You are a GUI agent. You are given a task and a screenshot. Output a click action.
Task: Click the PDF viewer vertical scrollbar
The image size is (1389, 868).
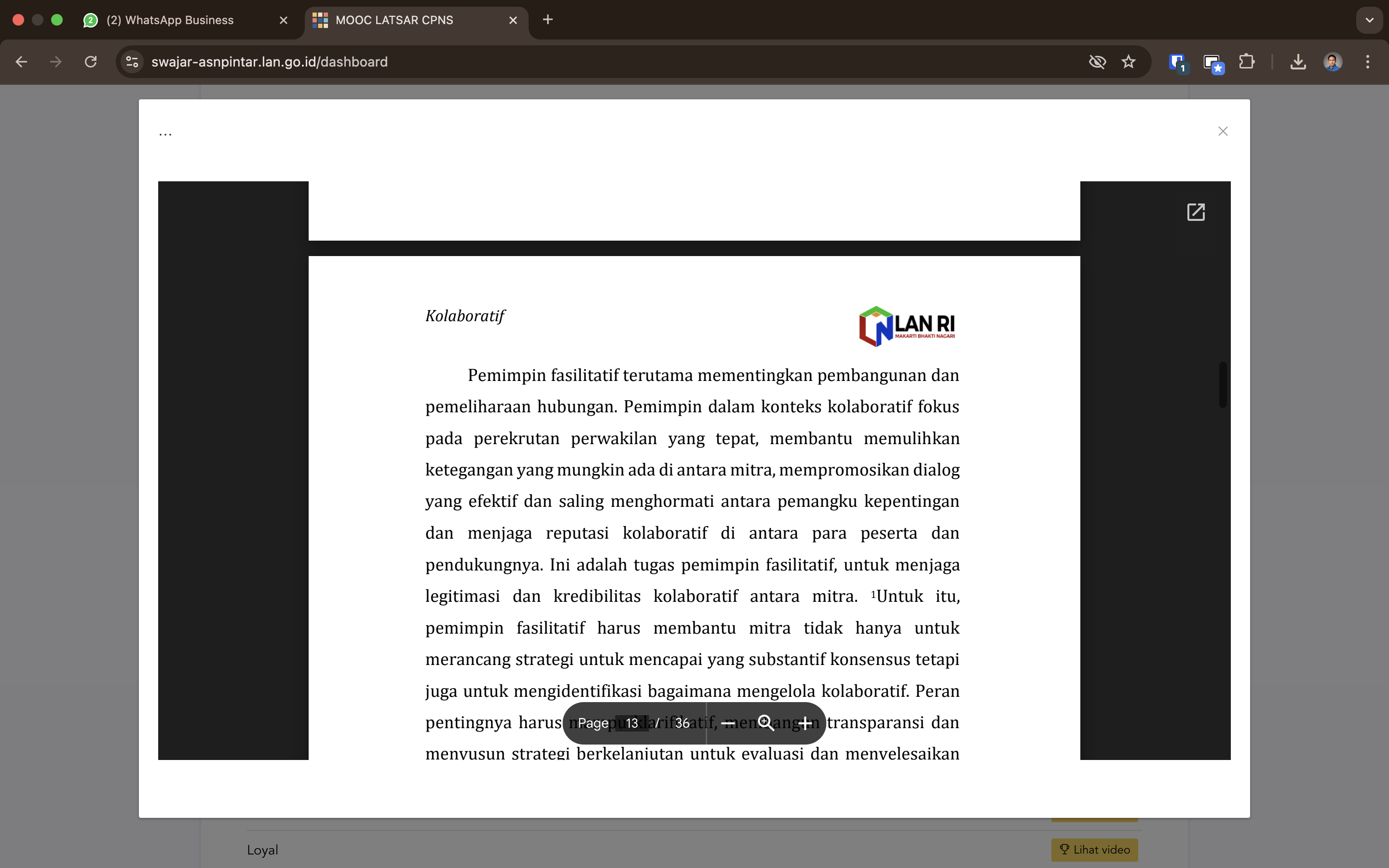pos(1223,385)
